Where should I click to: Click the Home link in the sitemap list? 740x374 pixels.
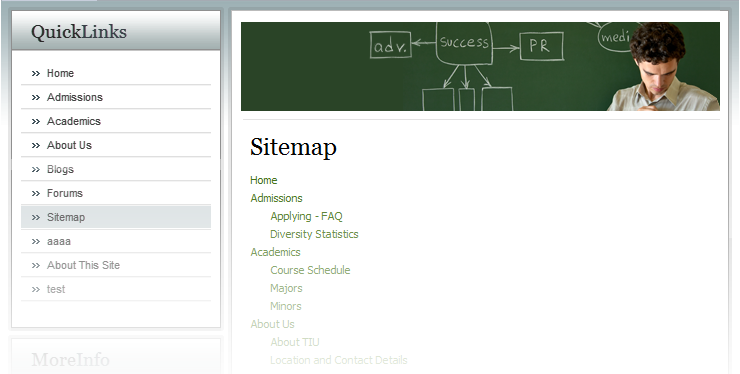click(x=263, y=180)
